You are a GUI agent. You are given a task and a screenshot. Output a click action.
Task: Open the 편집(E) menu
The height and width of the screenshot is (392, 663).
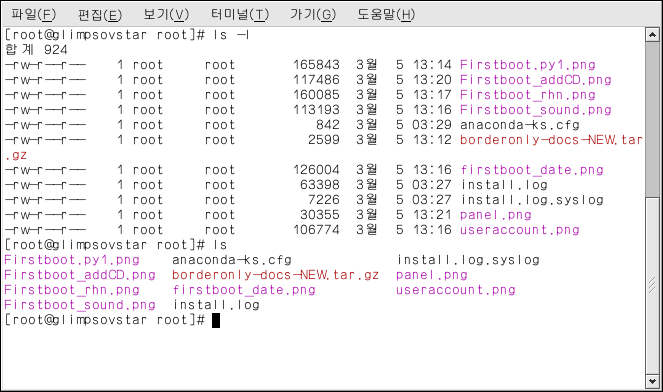[x=100, y=14]
